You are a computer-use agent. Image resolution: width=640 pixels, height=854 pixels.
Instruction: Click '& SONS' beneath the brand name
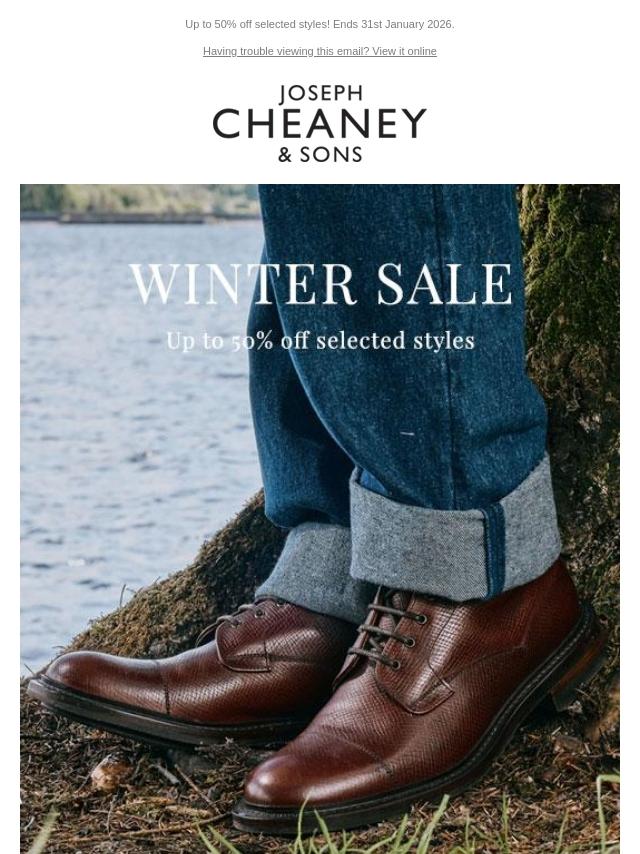320,155
